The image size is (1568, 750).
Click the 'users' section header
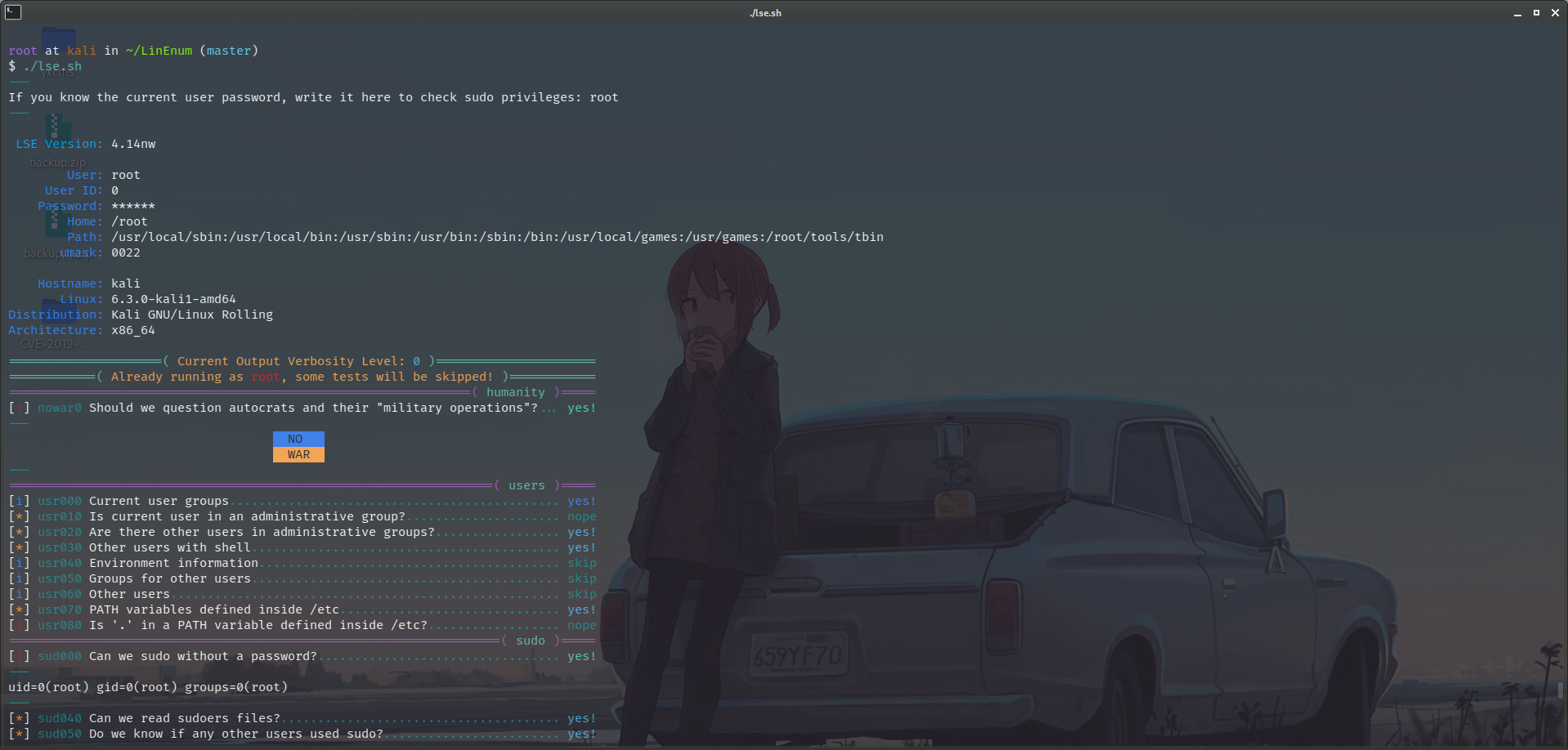526,485
